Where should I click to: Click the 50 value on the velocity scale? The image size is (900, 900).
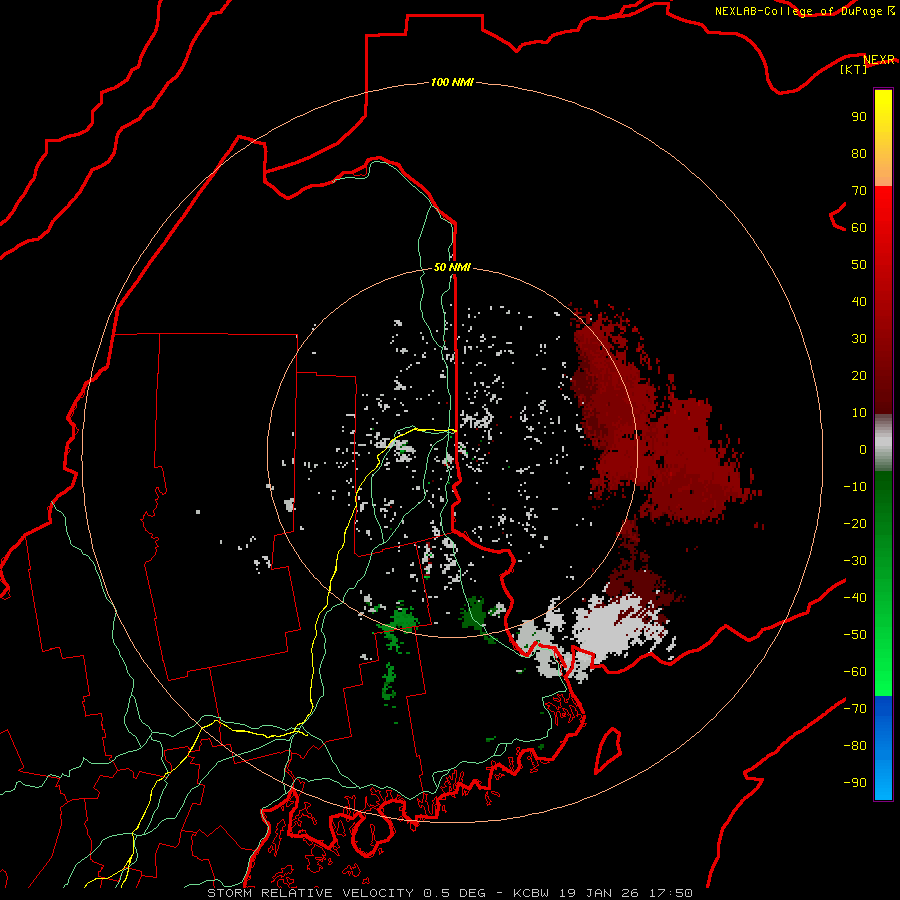(859, 265)
